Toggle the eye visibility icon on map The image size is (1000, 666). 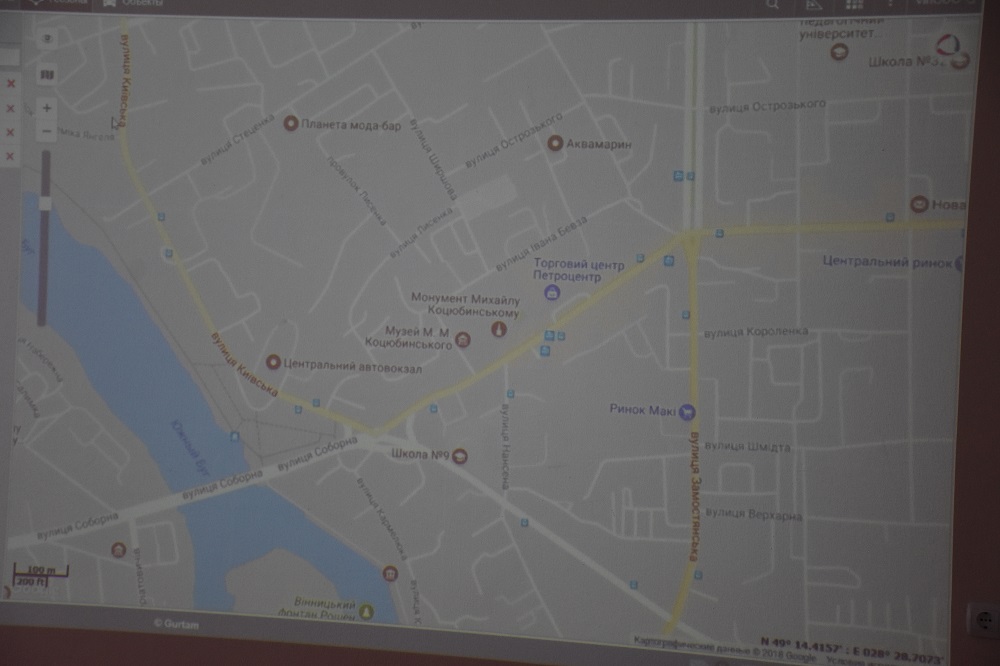(47, 39)
